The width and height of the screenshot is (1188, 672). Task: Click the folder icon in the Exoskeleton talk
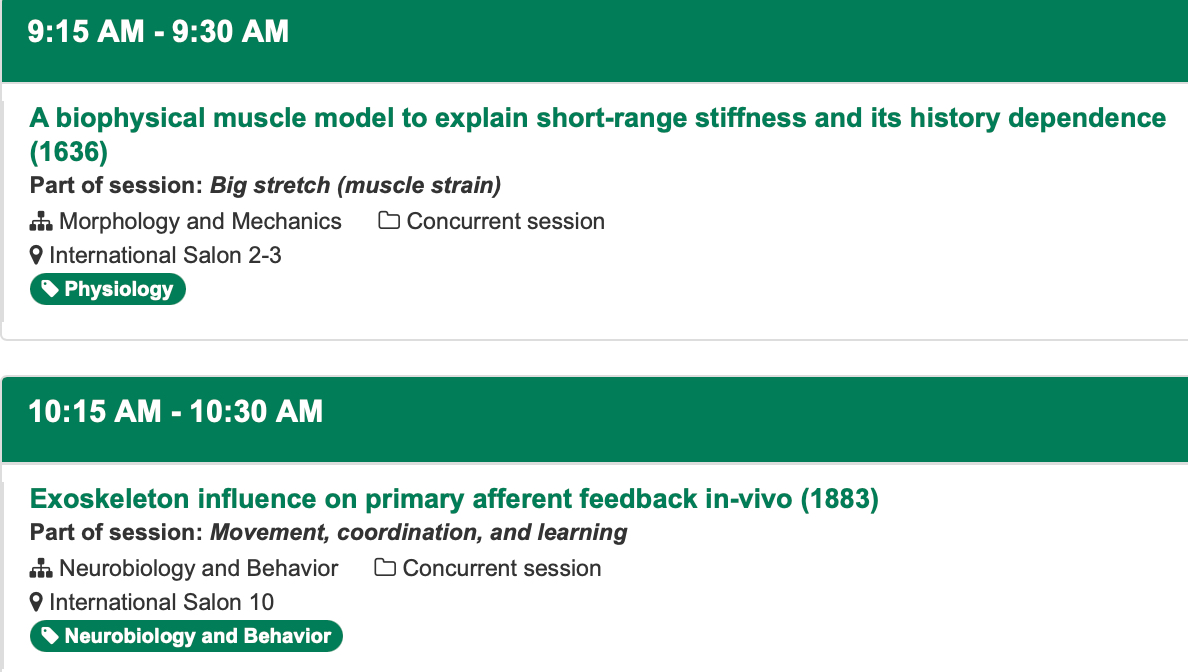tap(385, 568)
